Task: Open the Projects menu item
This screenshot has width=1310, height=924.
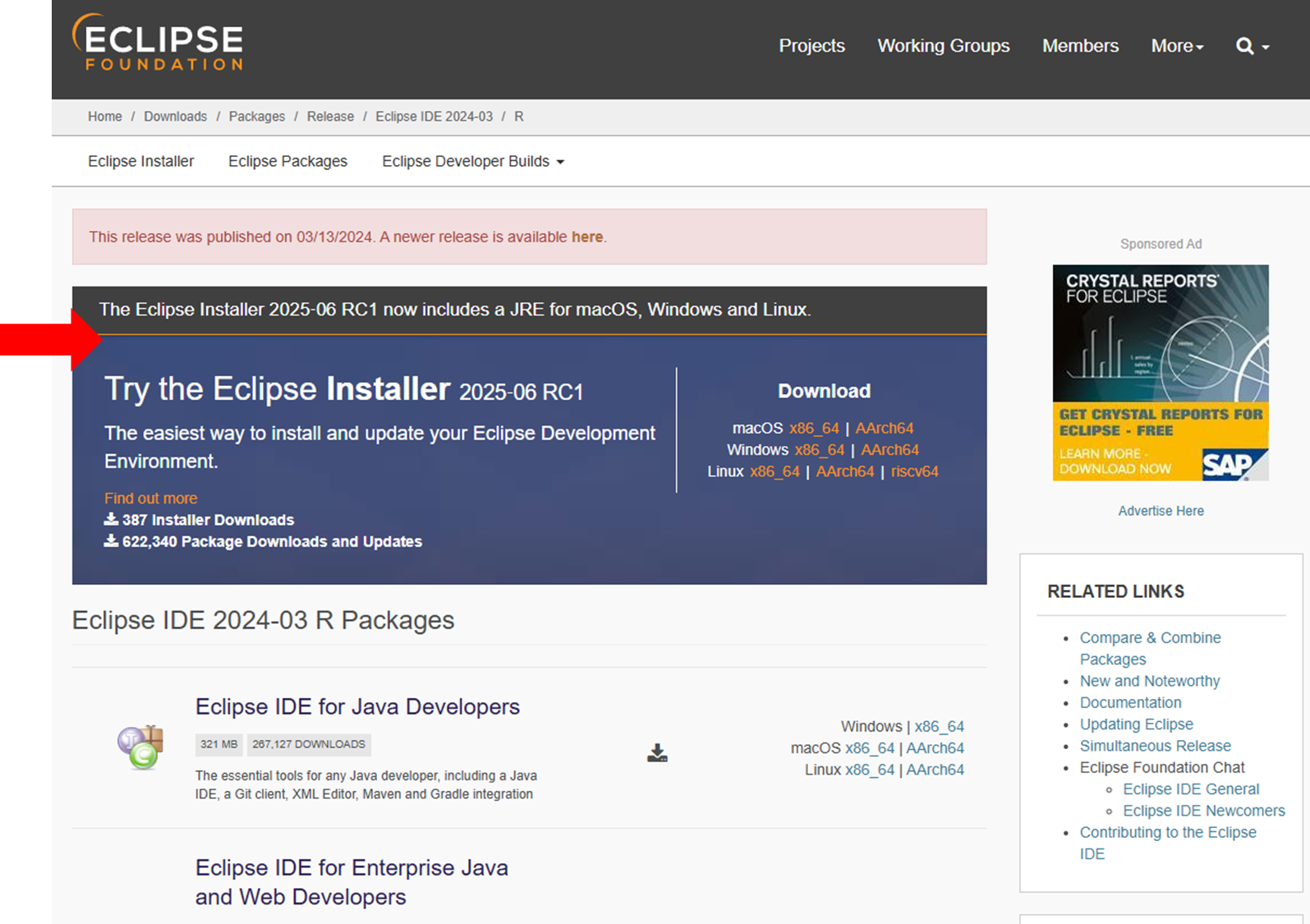Action: [x=811, y=46]
